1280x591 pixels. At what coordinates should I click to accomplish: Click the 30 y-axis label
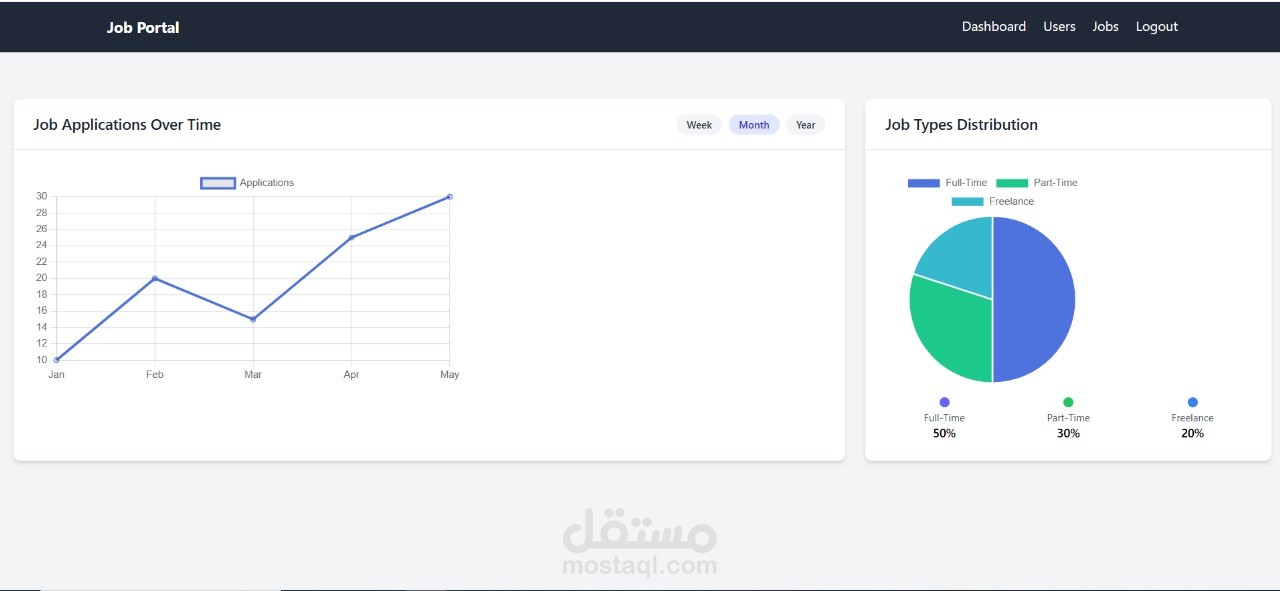pyautogui.click(x=41, y=196)
